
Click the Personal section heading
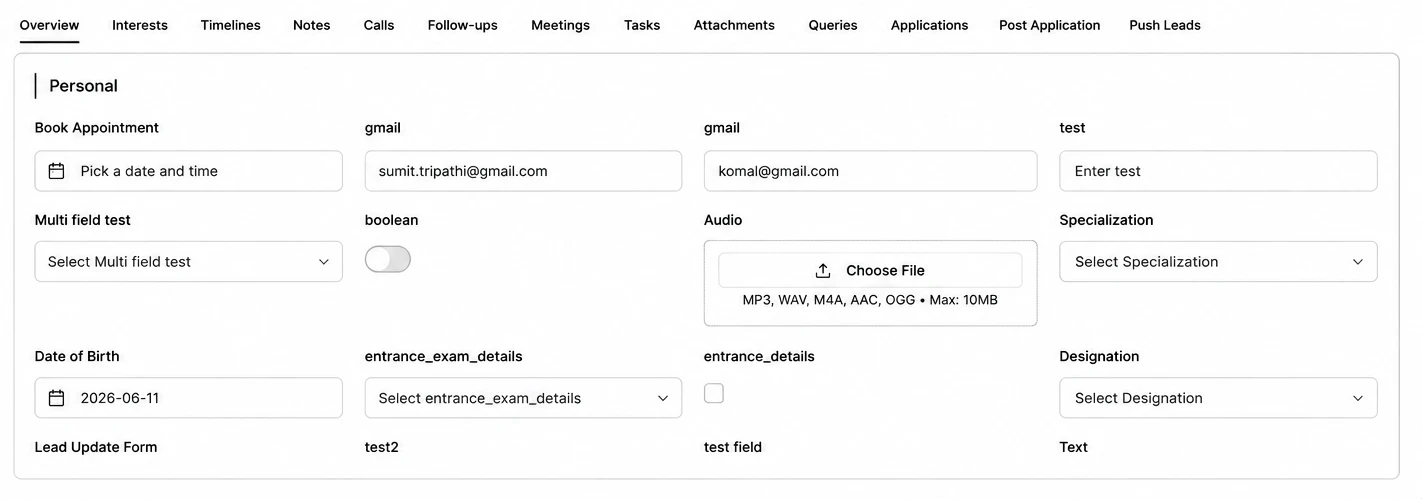83,86
